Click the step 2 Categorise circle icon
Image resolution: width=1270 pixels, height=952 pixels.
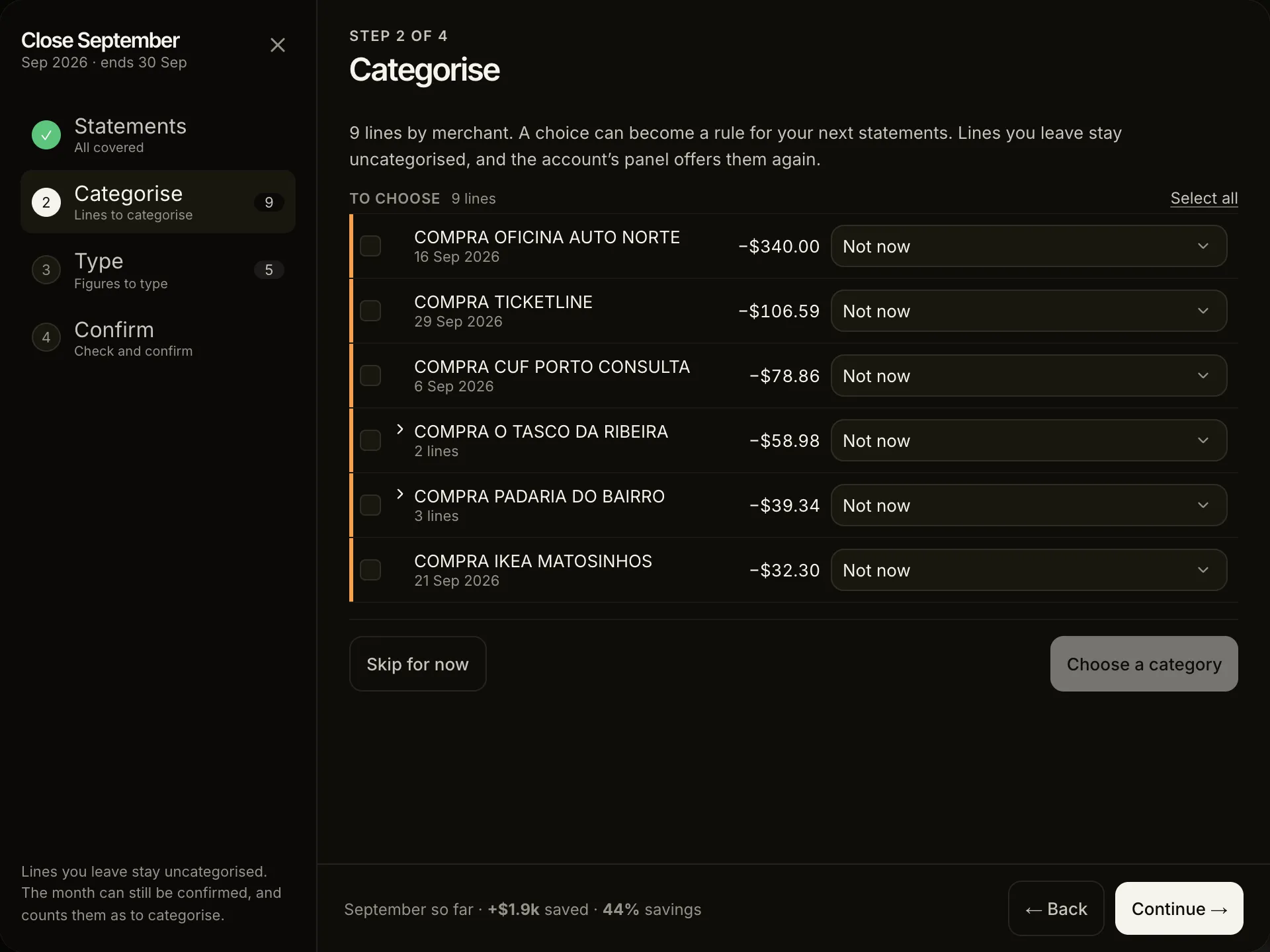click(x=46, y=202)
